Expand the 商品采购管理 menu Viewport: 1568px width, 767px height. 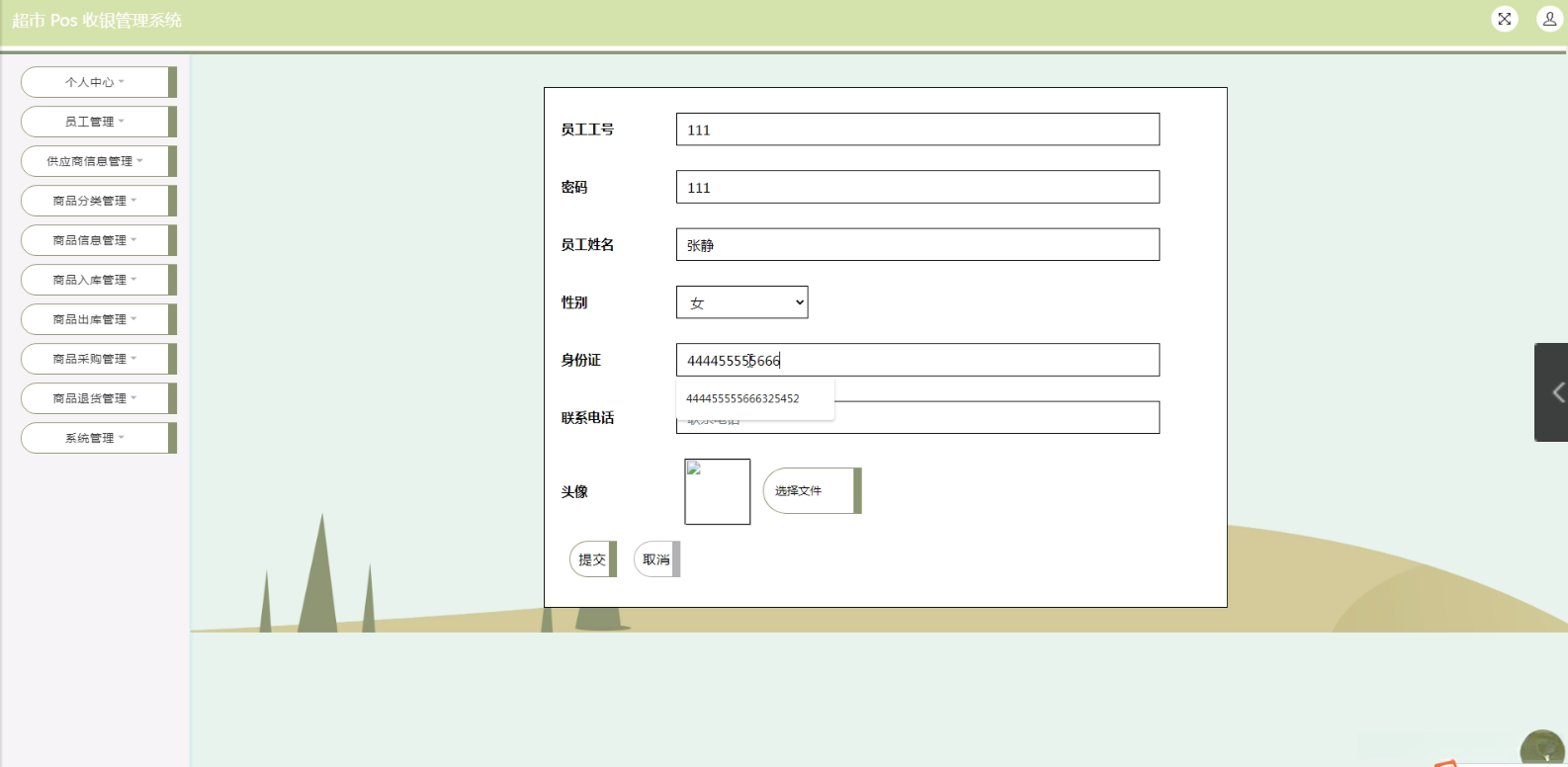click(98, 359)
